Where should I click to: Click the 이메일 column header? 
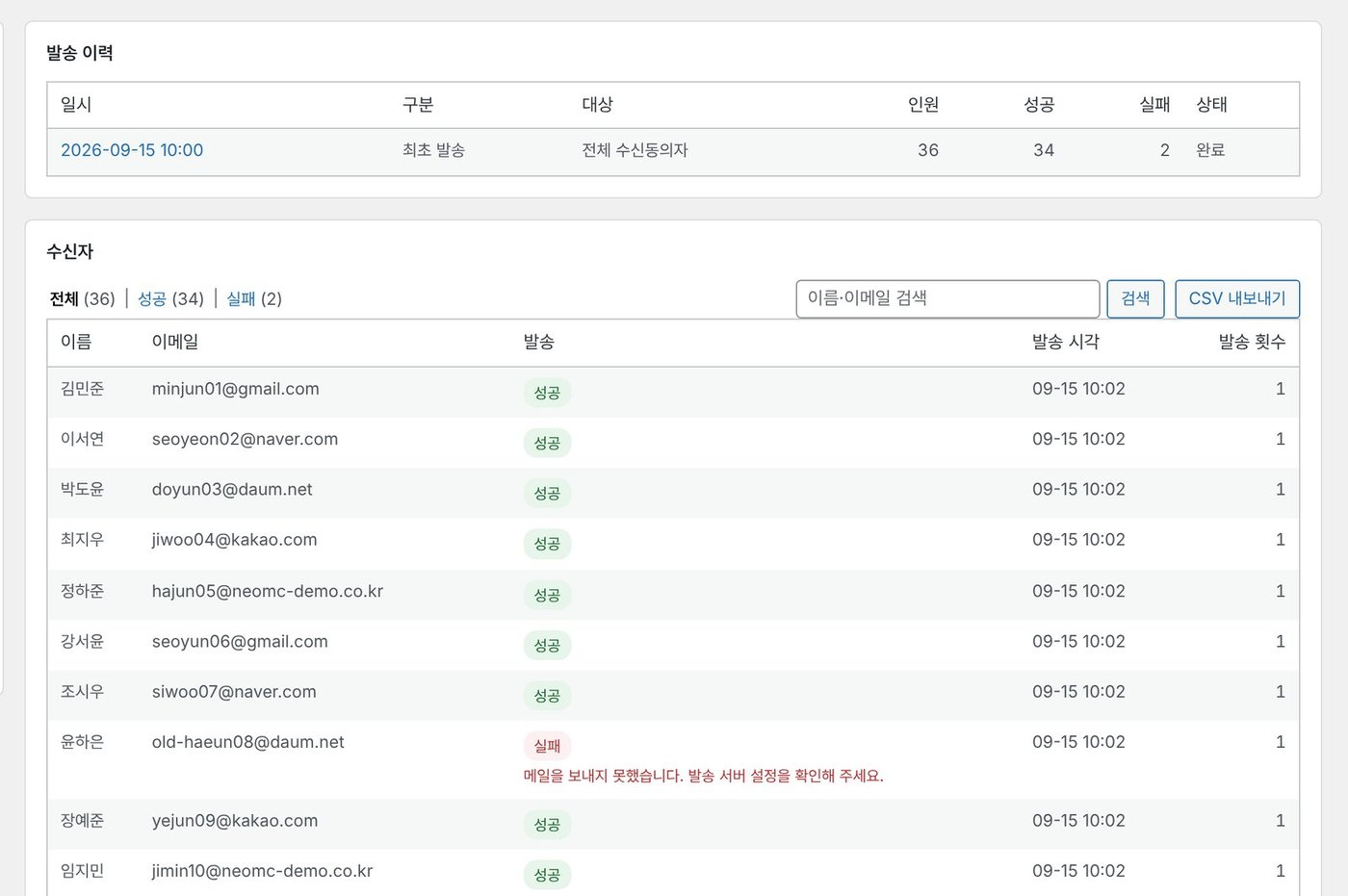pos(175,342)
